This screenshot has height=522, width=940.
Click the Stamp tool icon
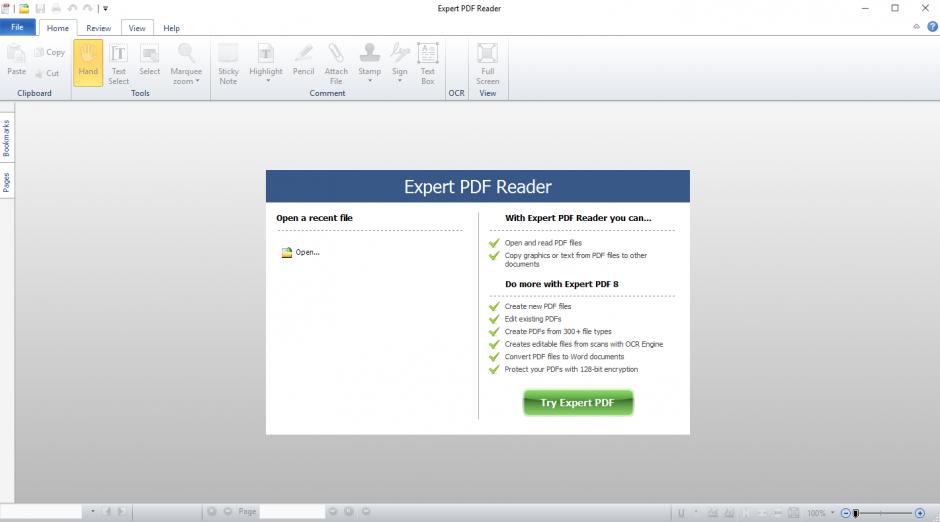(x=369, y=53)
